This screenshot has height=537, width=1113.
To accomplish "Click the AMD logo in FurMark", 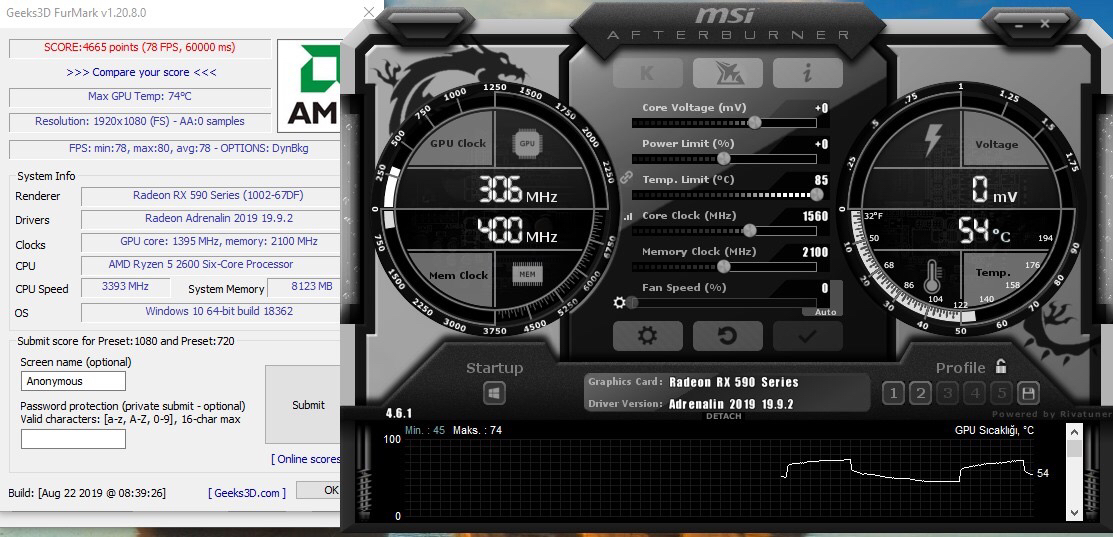I will click(309, 86).
